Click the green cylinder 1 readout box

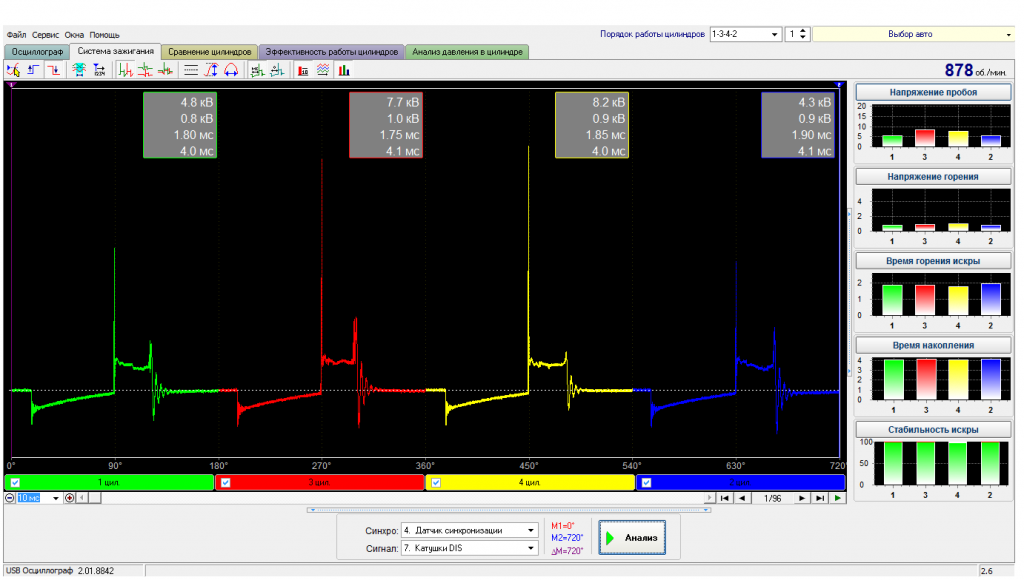180,125
